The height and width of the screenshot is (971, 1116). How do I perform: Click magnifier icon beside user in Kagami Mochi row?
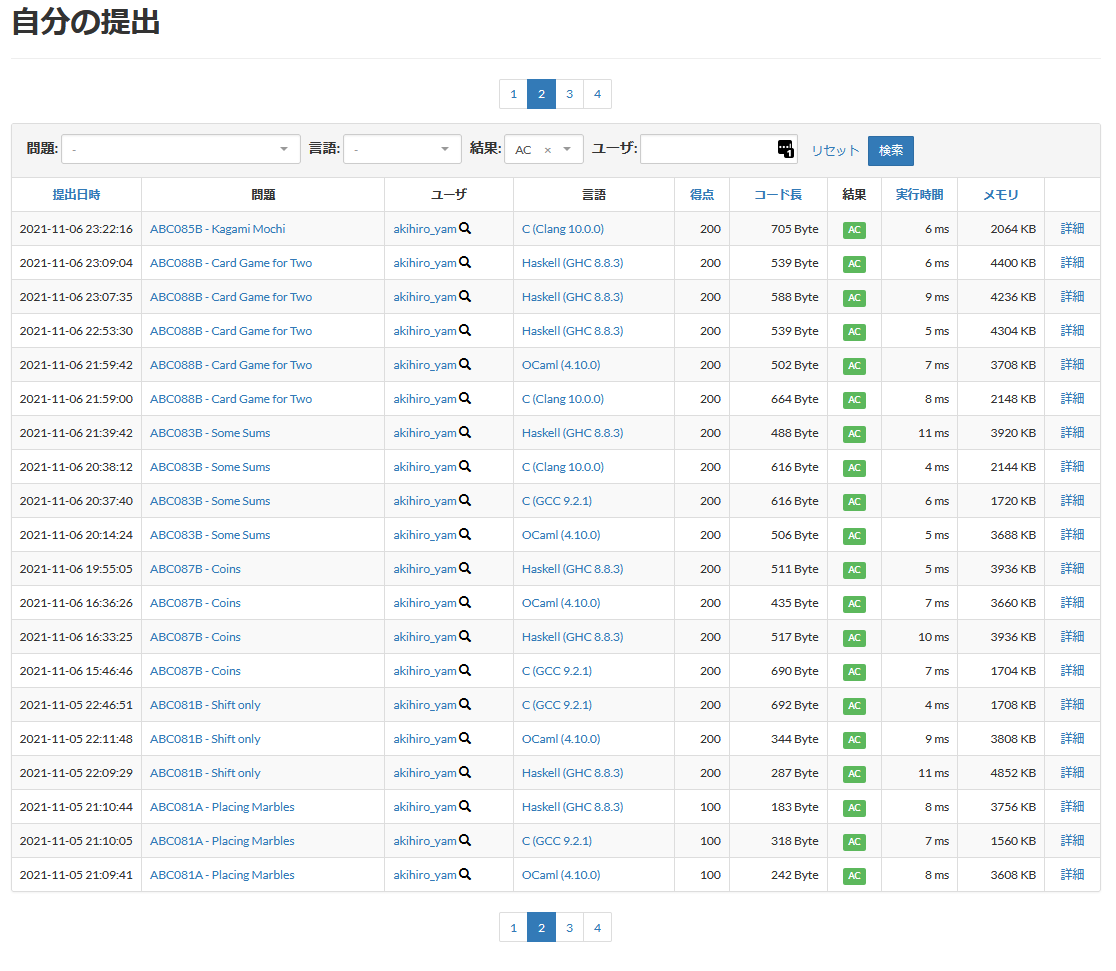465,229
